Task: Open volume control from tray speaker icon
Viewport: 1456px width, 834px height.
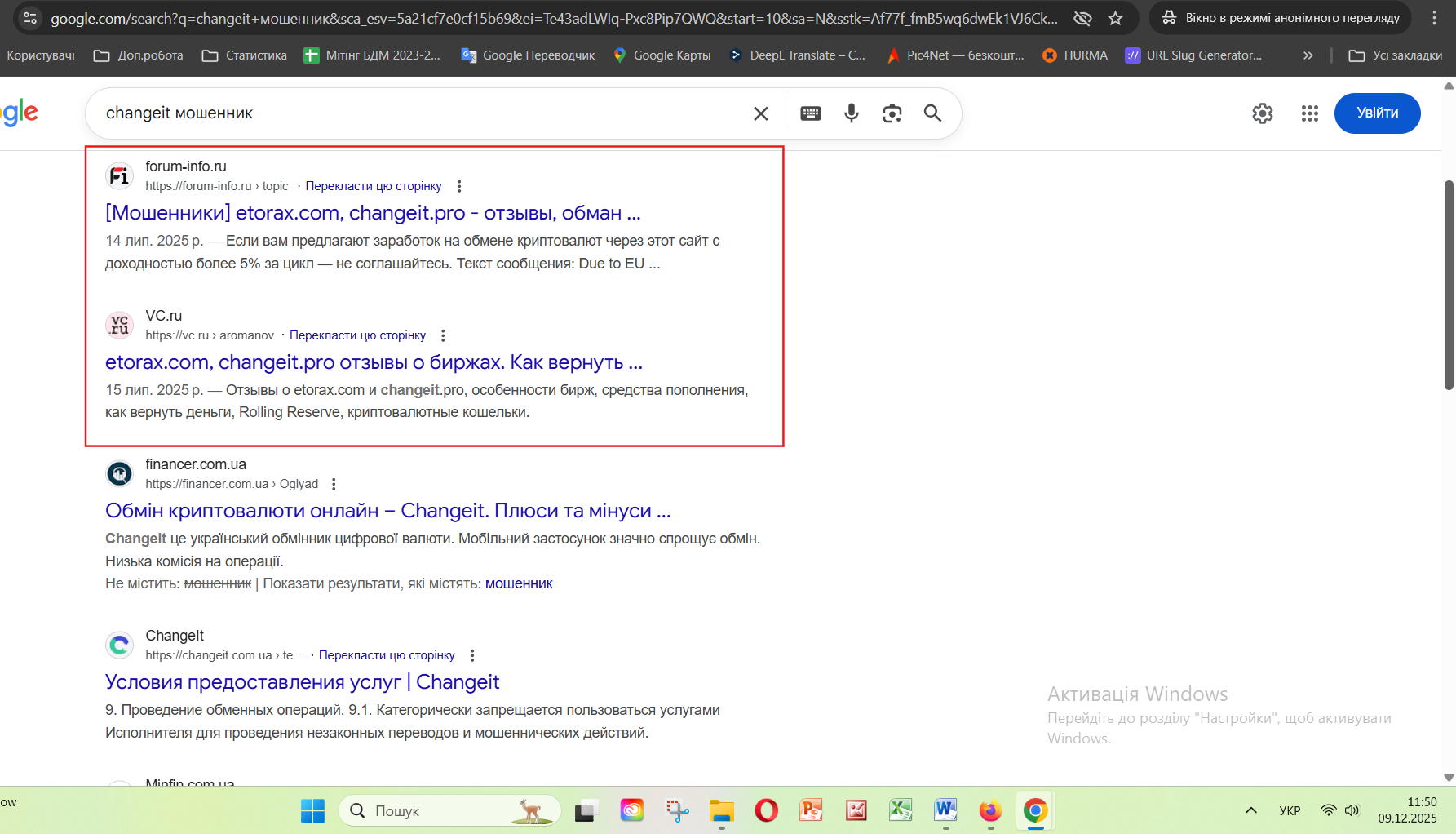Action: click(1352, 810)
